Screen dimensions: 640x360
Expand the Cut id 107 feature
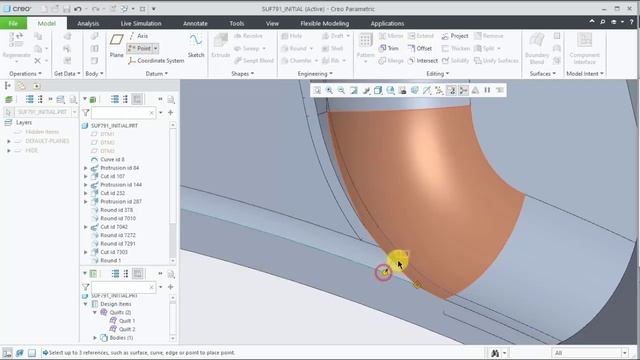[86, 176]
